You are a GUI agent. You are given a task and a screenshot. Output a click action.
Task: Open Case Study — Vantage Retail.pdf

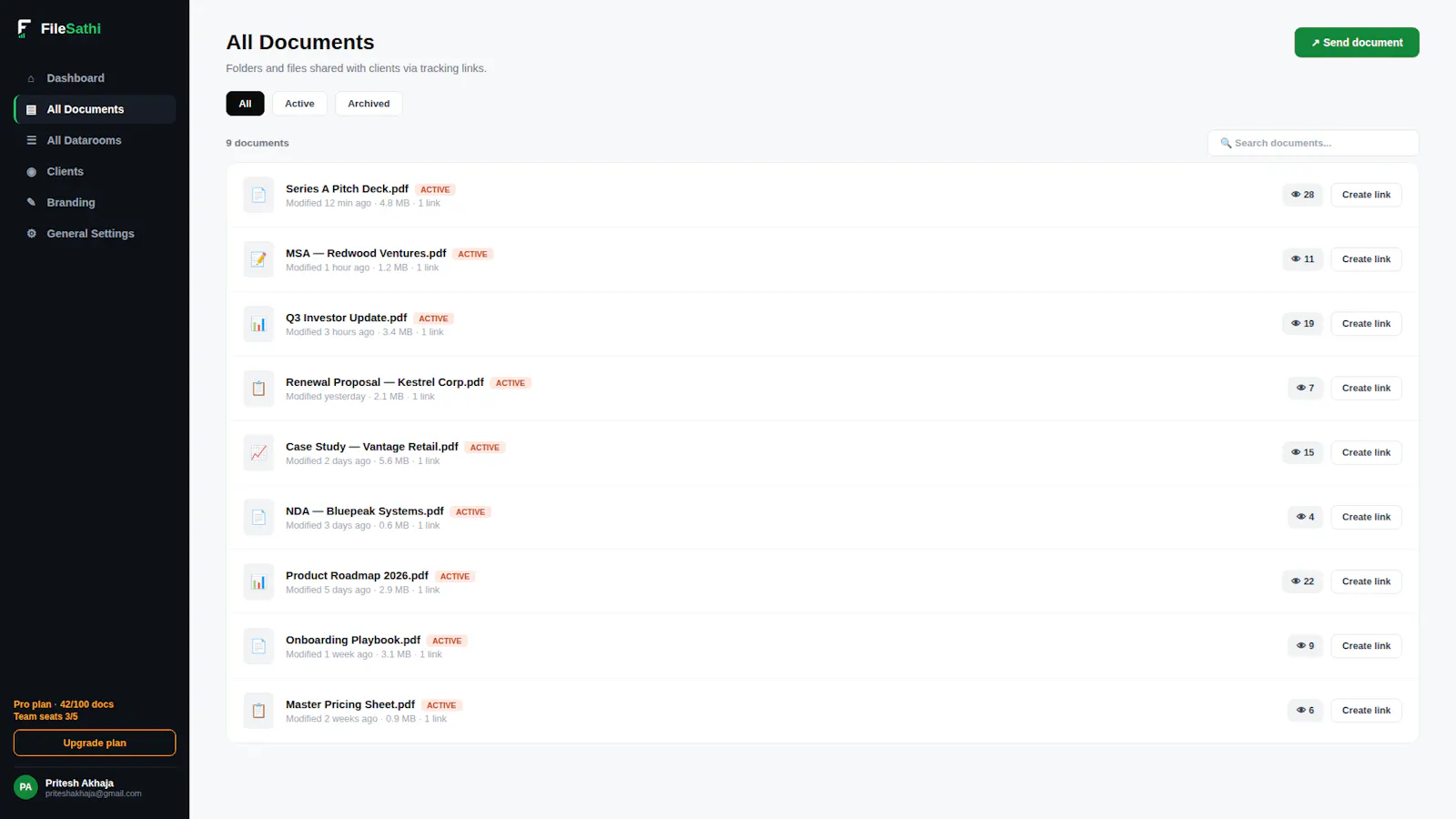click(x=372, y=447)
